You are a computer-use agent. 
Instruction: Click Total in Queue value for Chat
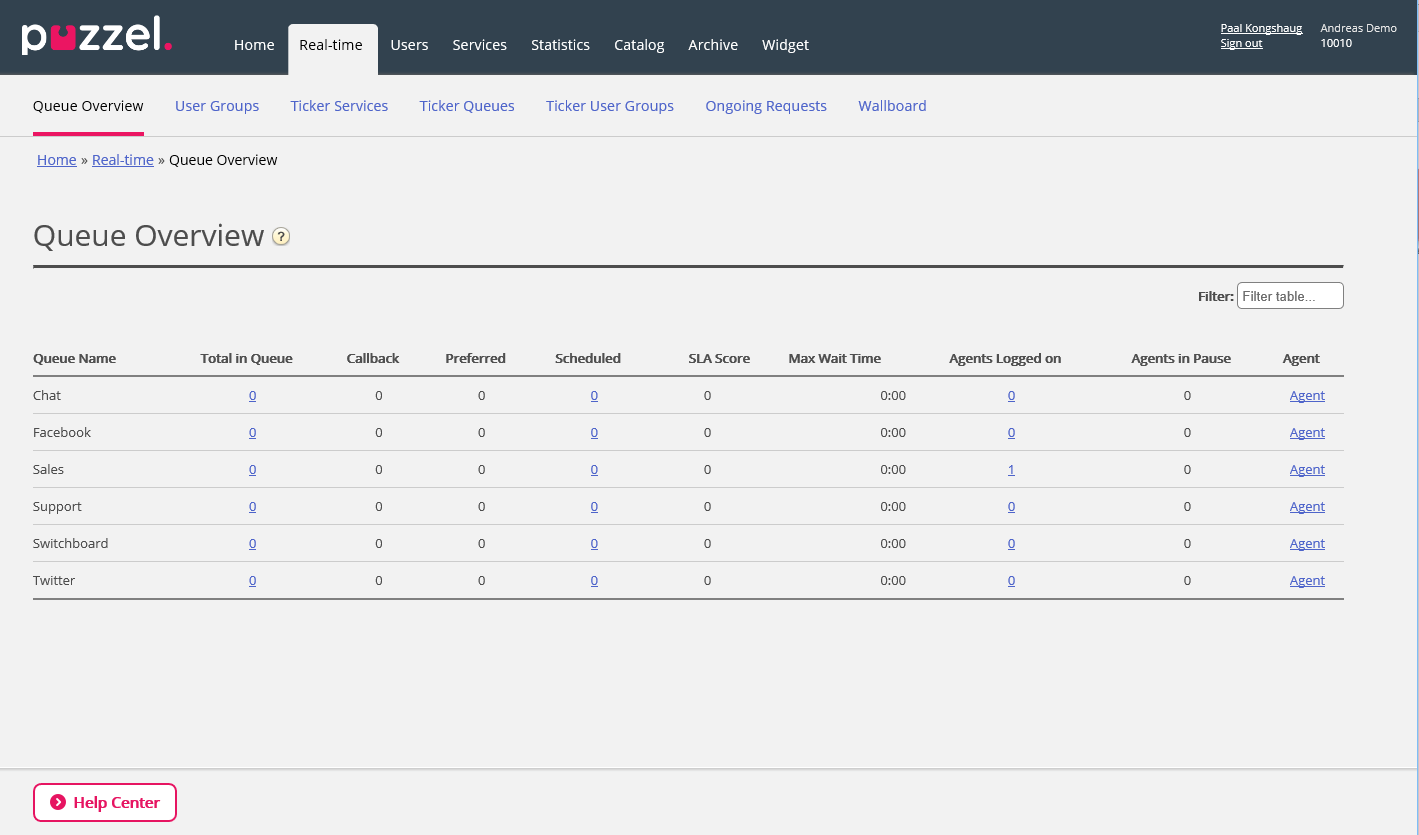252,396
